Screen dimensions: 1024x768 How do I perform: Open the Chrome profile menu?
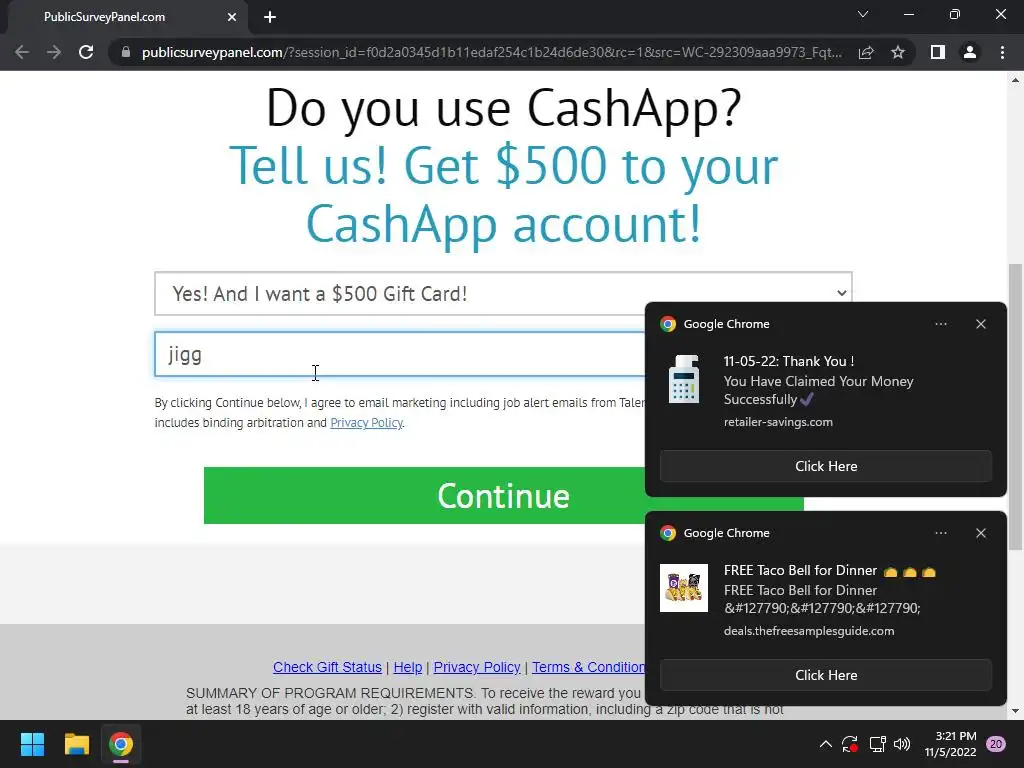tap(970, 52)
